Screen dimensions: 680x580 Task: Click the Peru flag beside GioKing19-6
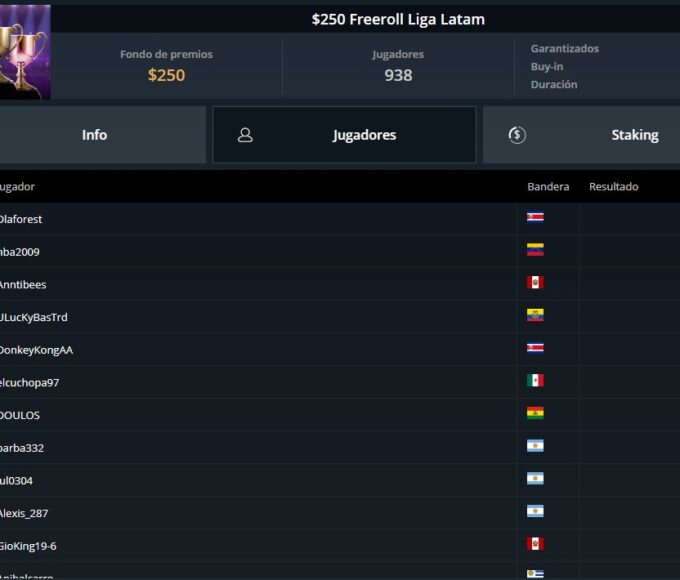tap(535, 545)
